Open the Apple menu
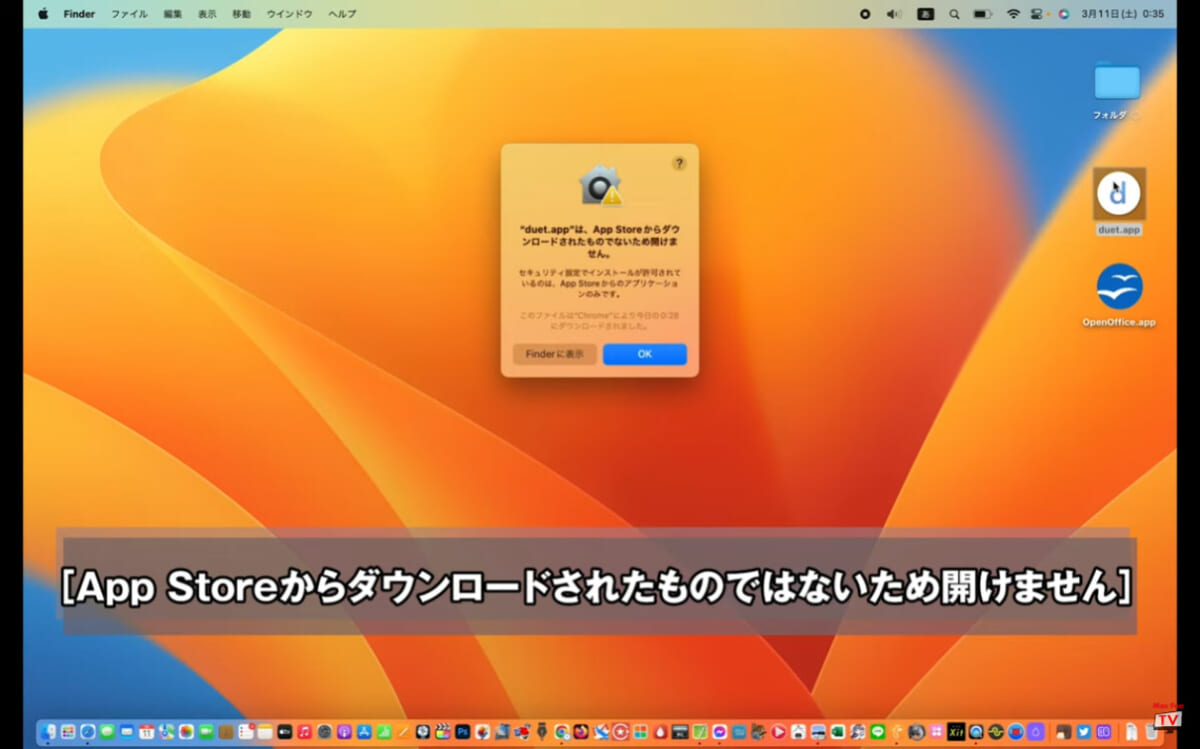 43,14
